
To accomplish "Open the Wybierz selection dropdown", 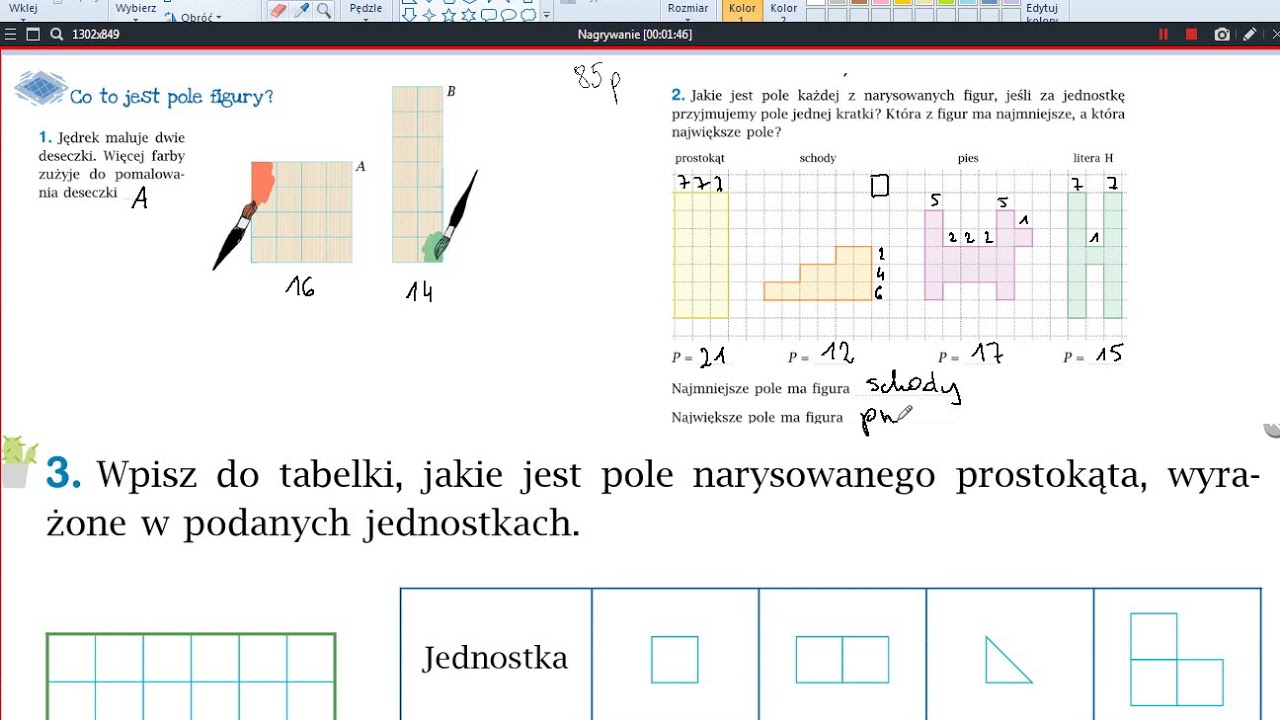I will click(135, 12).
